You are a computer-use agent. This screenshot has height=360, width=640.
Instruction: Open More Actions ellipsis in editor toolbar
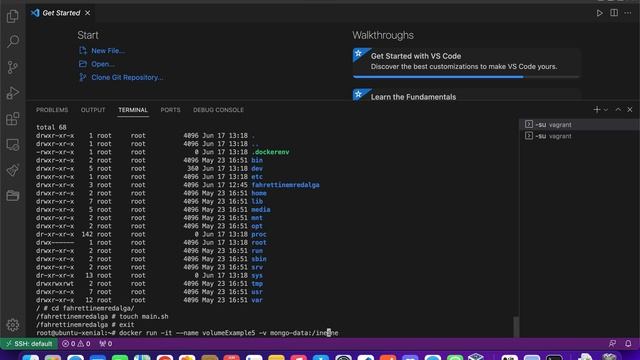(628, 13)
